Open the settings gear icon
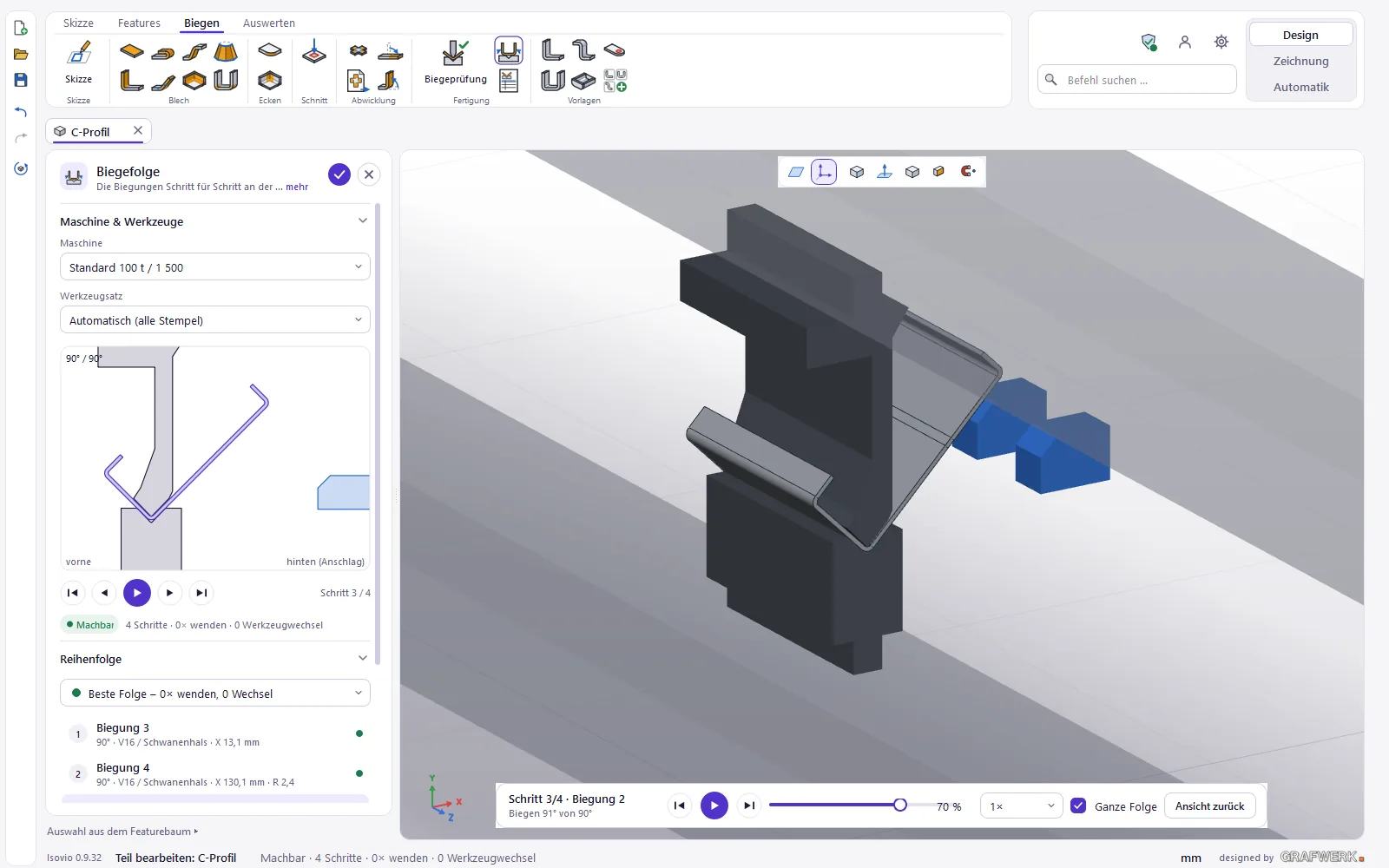 pyautogui.click(x=1221, y=42)
